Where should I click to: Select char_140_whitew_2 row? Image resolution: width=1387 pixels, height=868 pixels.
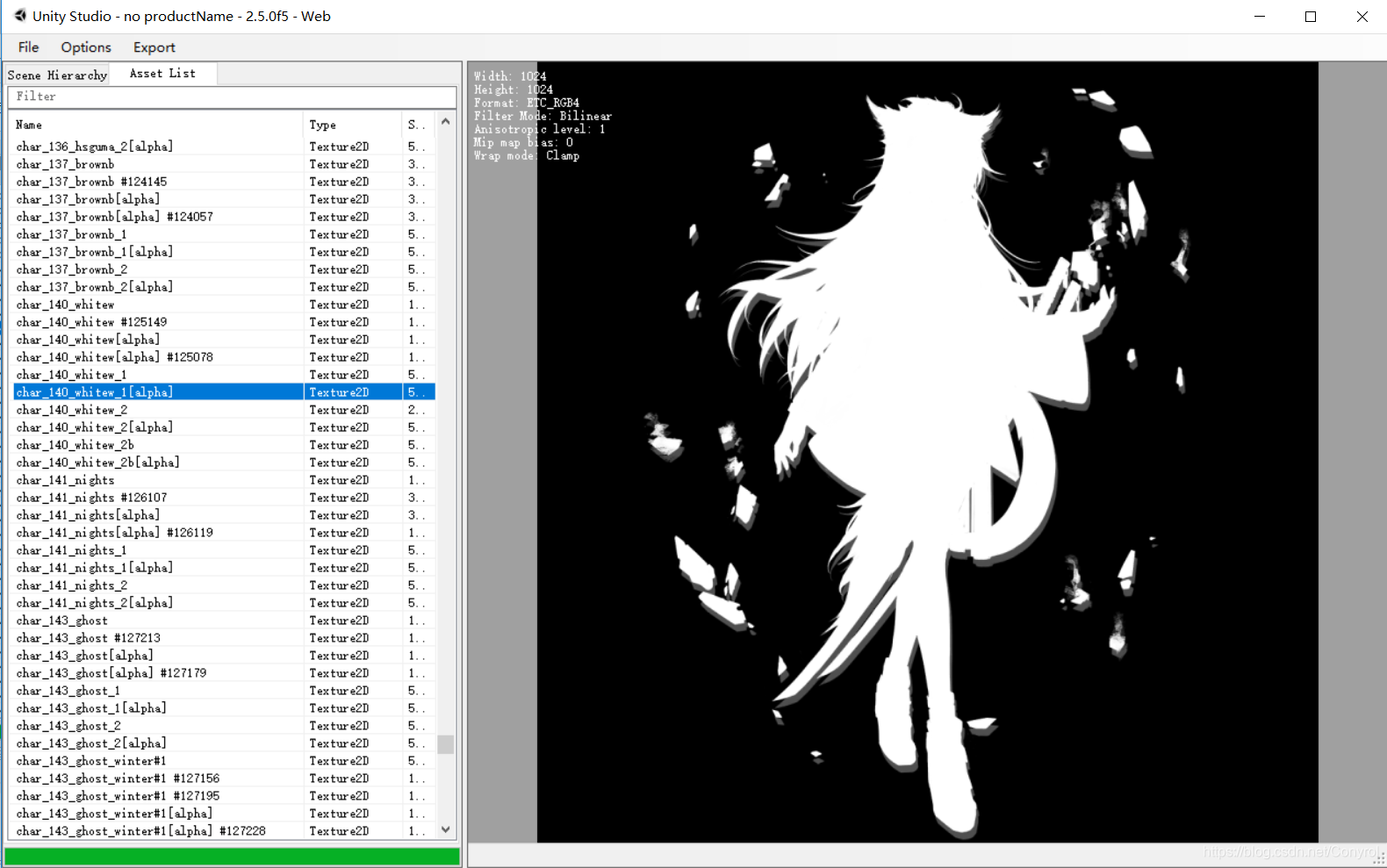click(224, 410)
